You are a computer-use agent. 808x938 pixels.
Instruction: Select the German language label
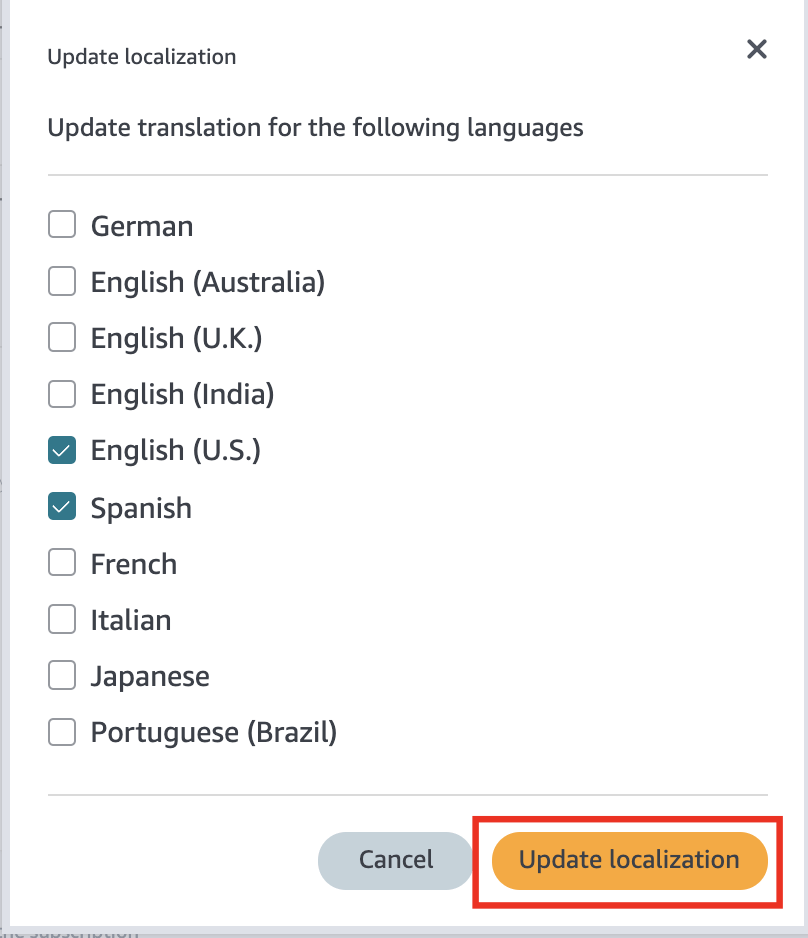pyautogui.click(x=141, y=225)
